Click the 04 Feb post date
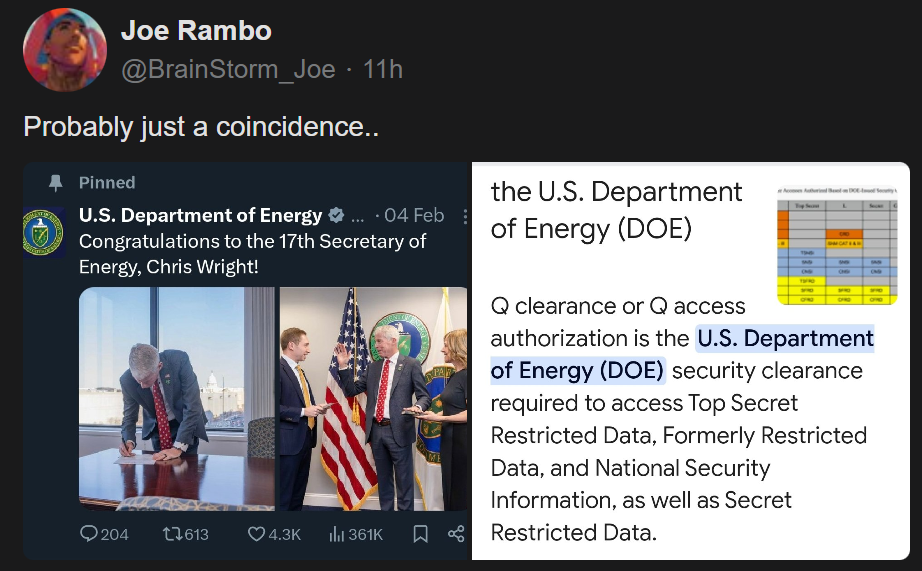This screenshot has width=922, height=571. [x=414, y=216]
